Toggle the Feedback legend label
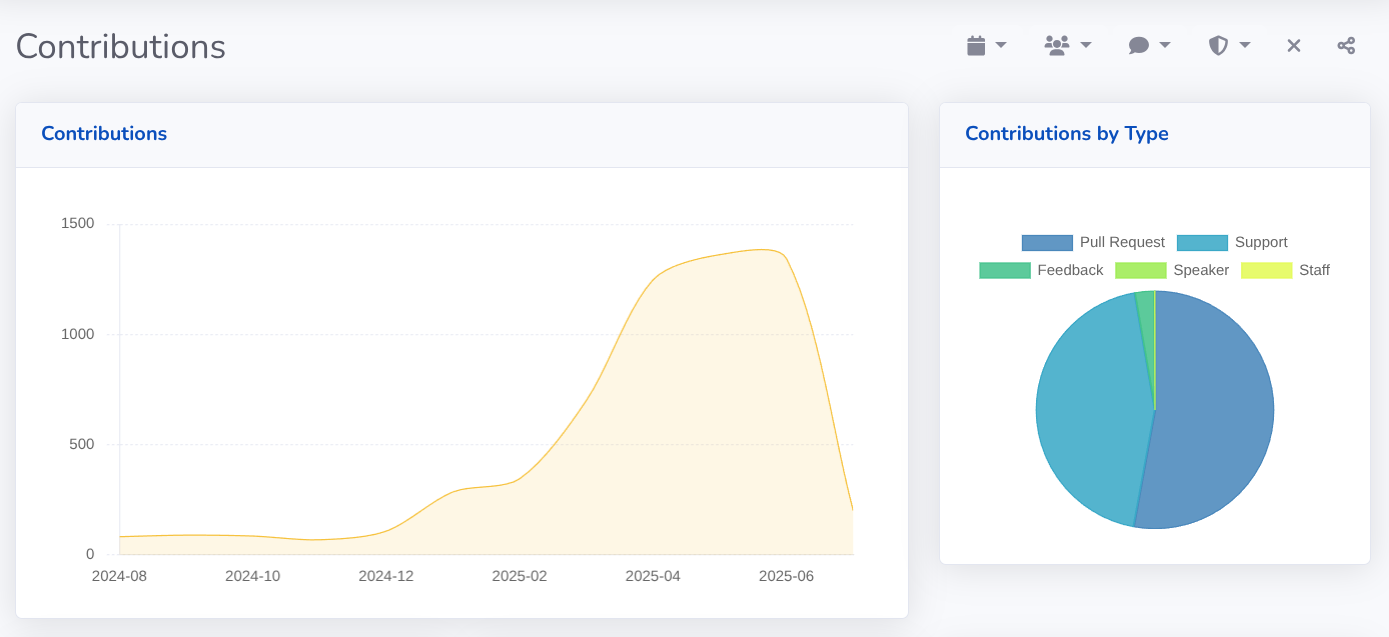Screen dimensions: 1389x637 [x=1070, y=270]
